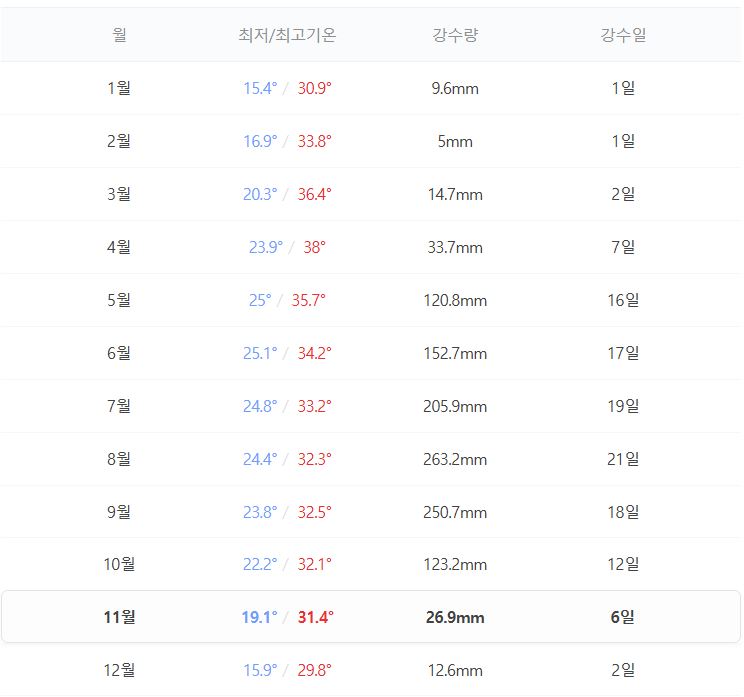The image size is (744, 697).
Task: Click the 월 column header
Action: (x=119, y=35)
